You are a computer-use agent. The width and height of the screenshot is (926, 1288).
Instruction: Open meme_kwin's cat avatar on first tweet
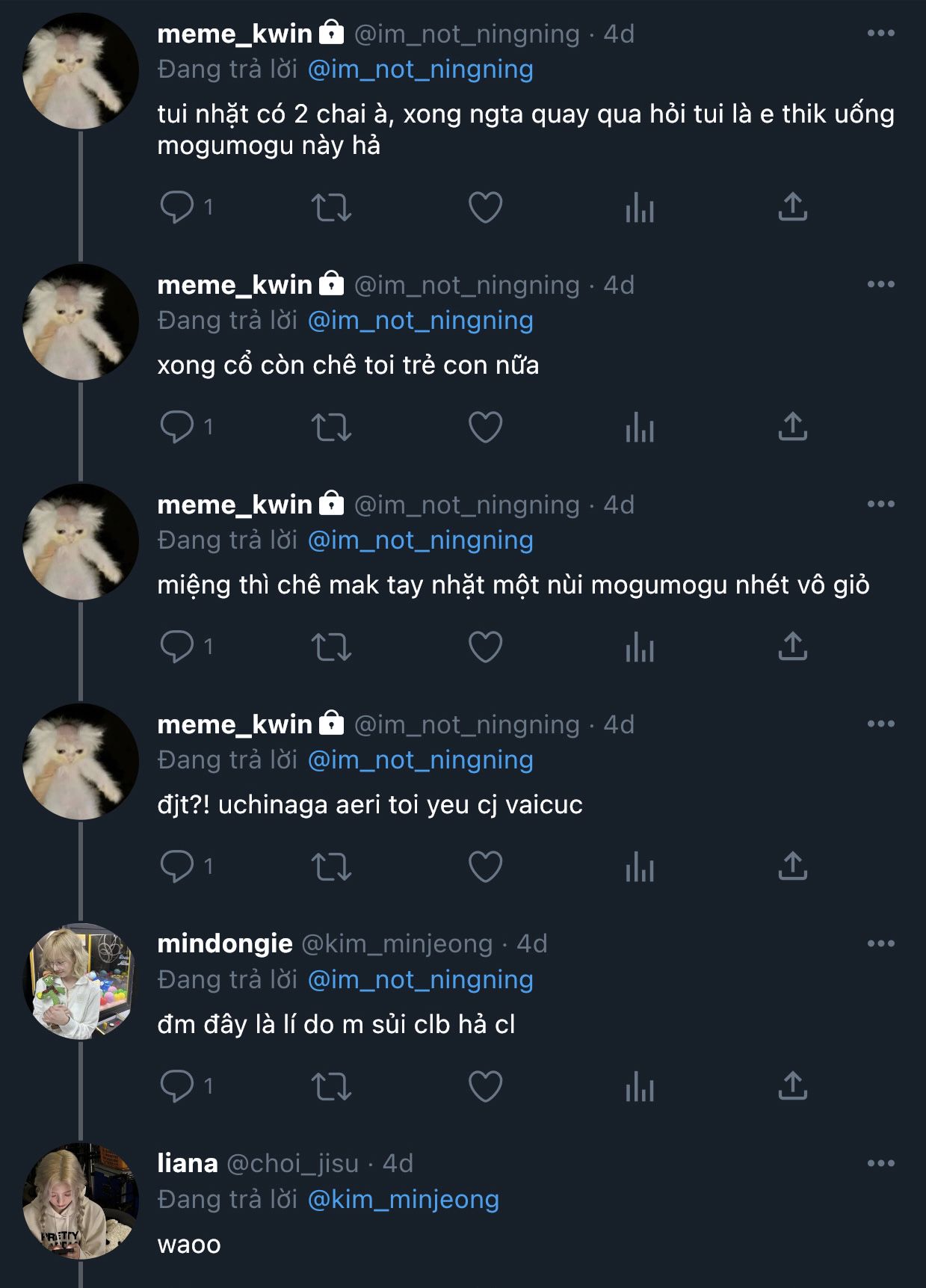tap(81, 70)
